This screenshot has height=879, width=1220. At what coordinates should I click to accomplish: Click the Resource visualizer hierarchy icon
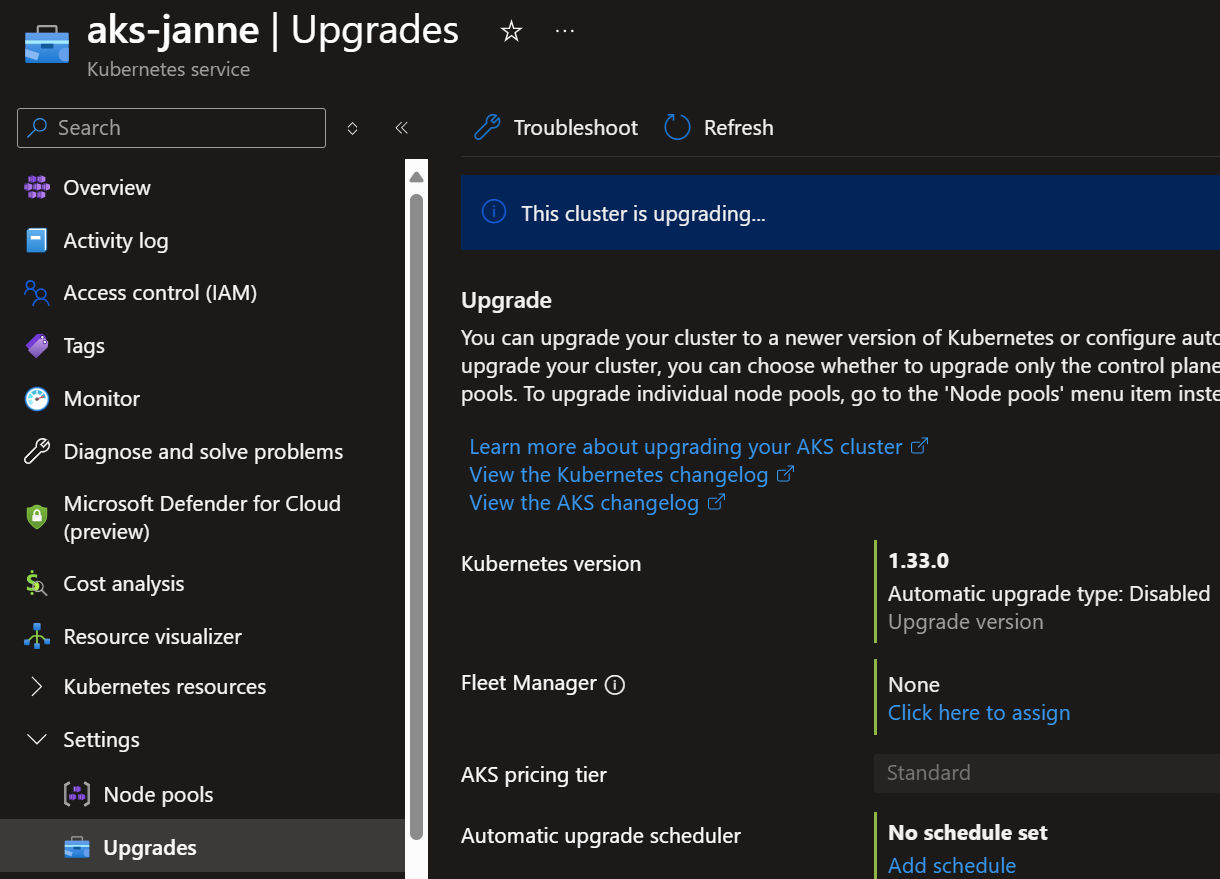click(37, 636)
